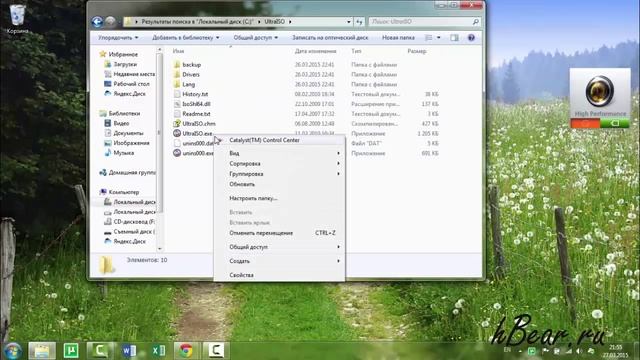This screenshot has width=640, height=360.
Task: Open the address bar history dropdown arrow
Action: click(x=349, y=22)
